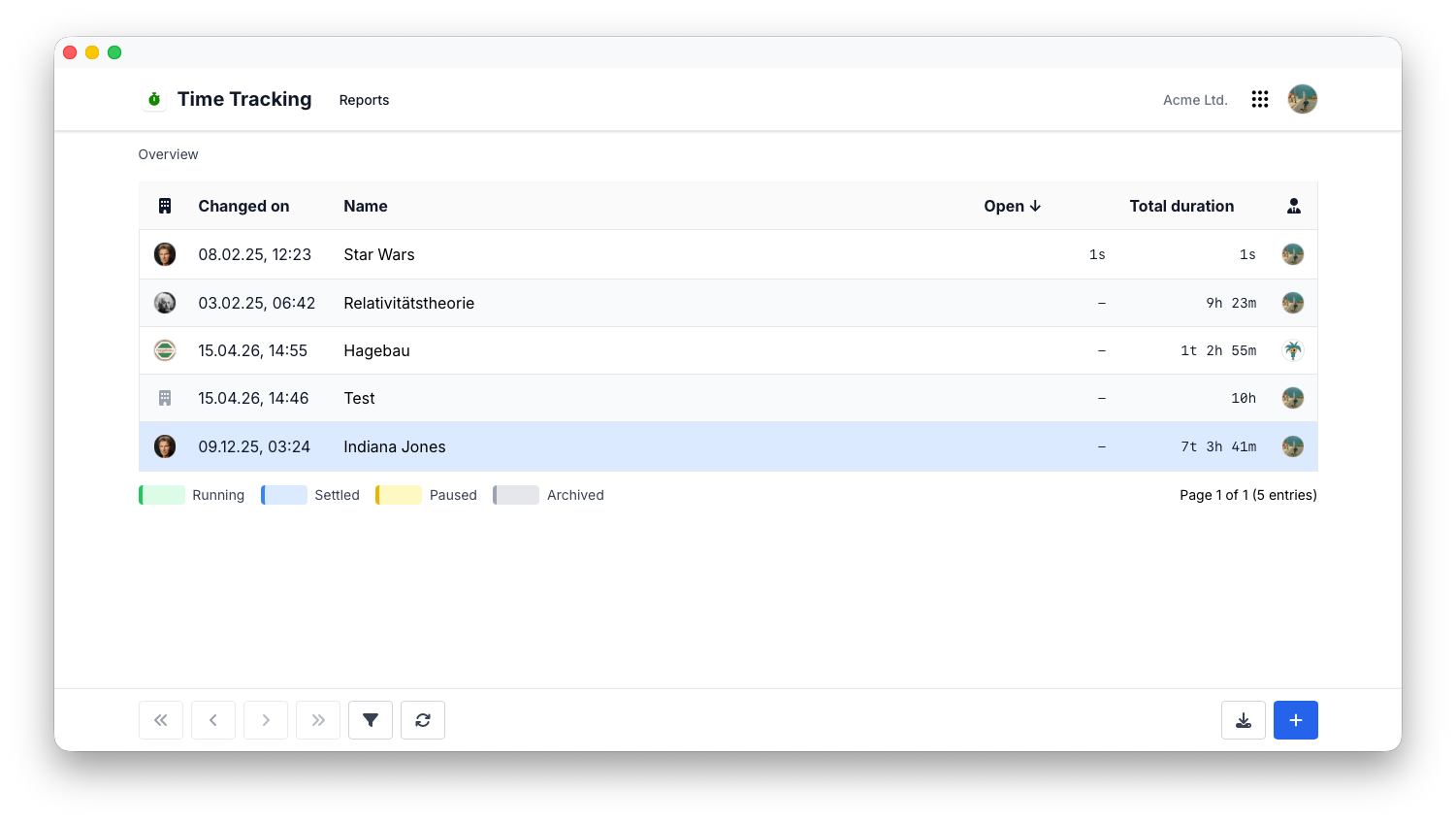Click the Acme Ltd. organization name
The image size is (1456, 823).
tap(1195, 100)
